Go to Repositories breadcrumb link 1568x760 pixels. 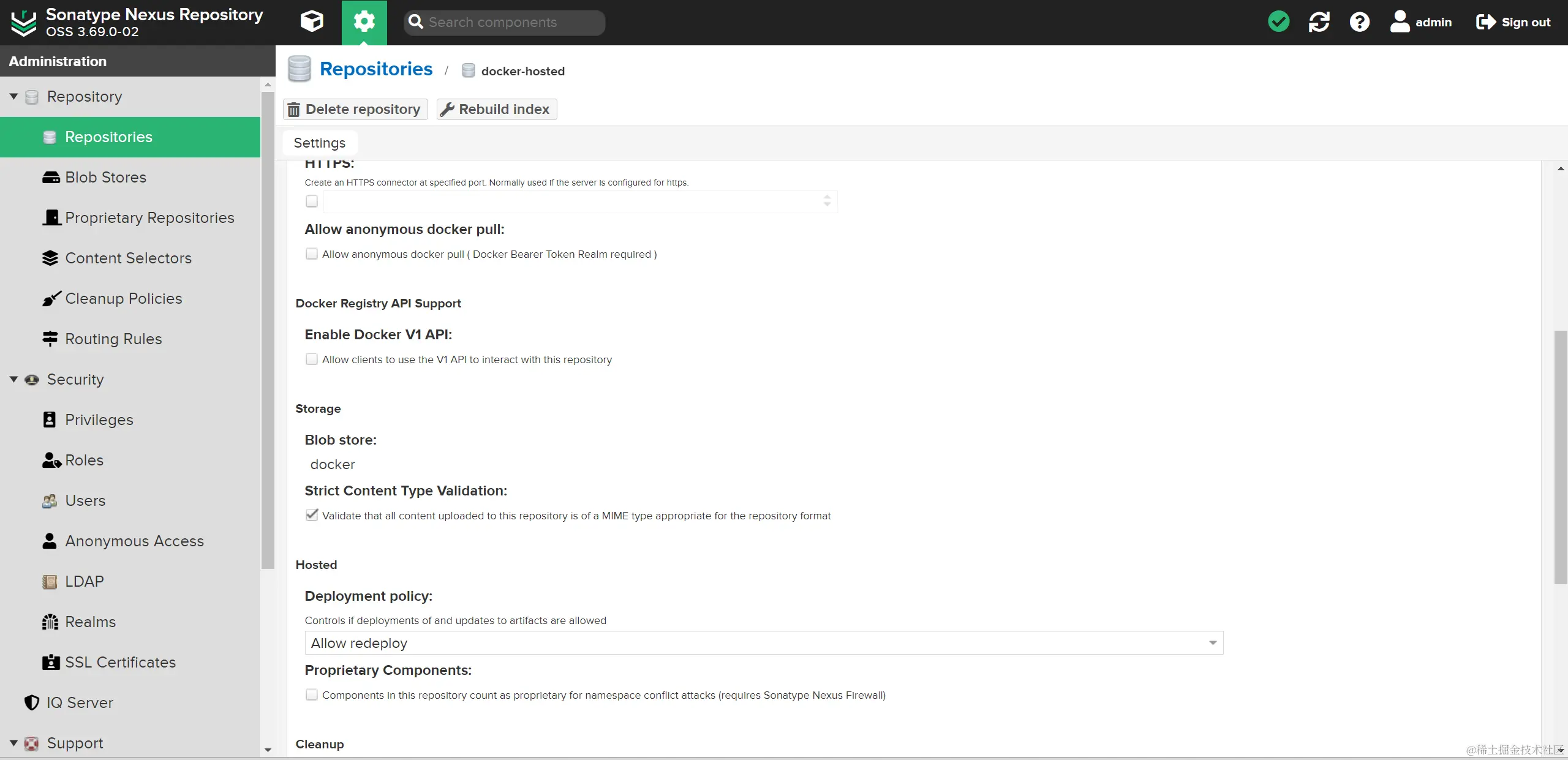pos(375,69)
